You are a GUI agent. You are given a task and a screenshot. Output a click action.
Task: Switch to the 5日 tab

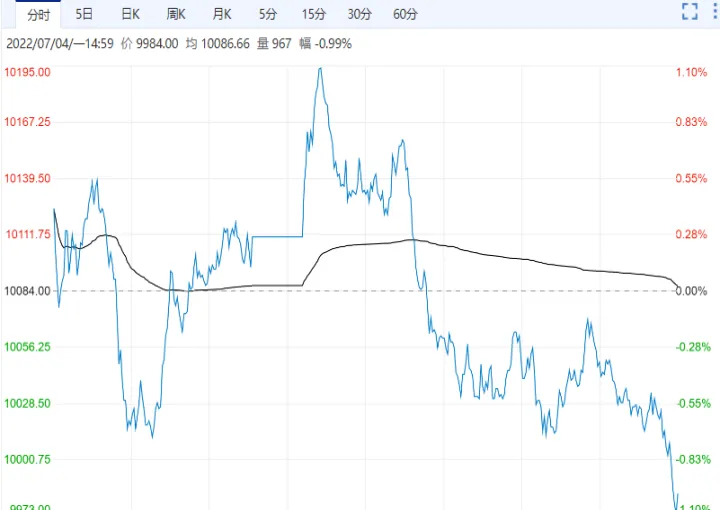(x=84, y=14)
